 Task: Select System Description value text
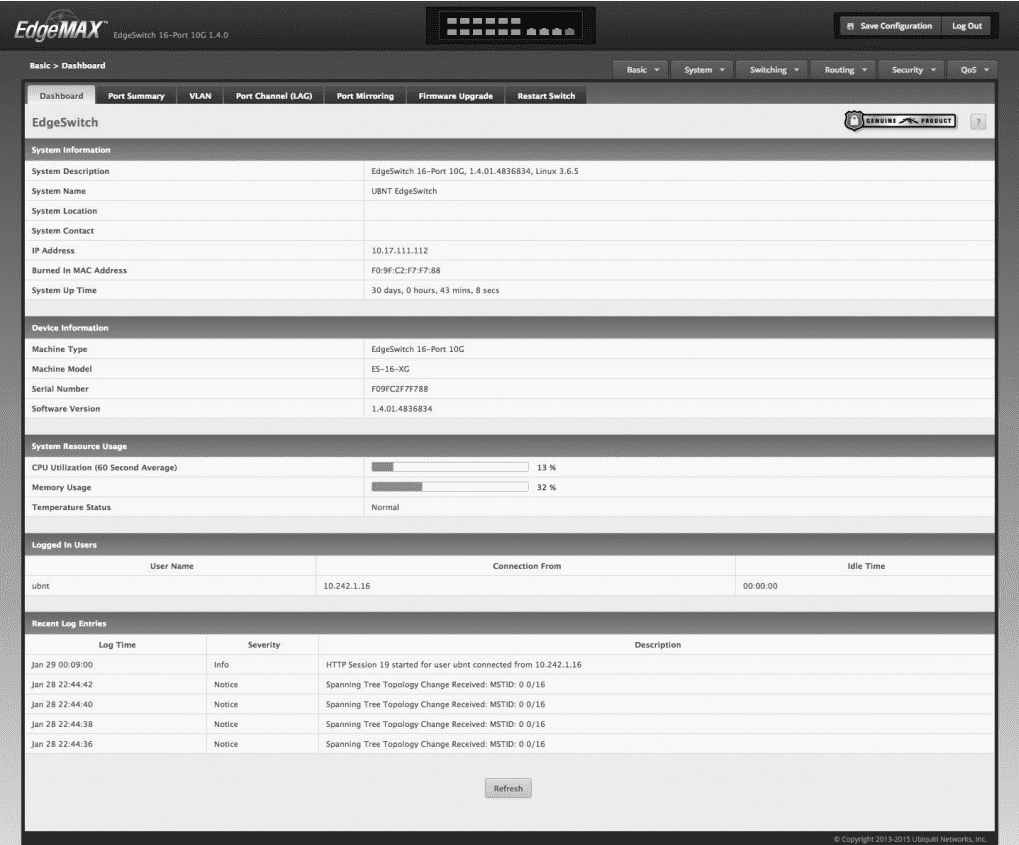[474, 171]
